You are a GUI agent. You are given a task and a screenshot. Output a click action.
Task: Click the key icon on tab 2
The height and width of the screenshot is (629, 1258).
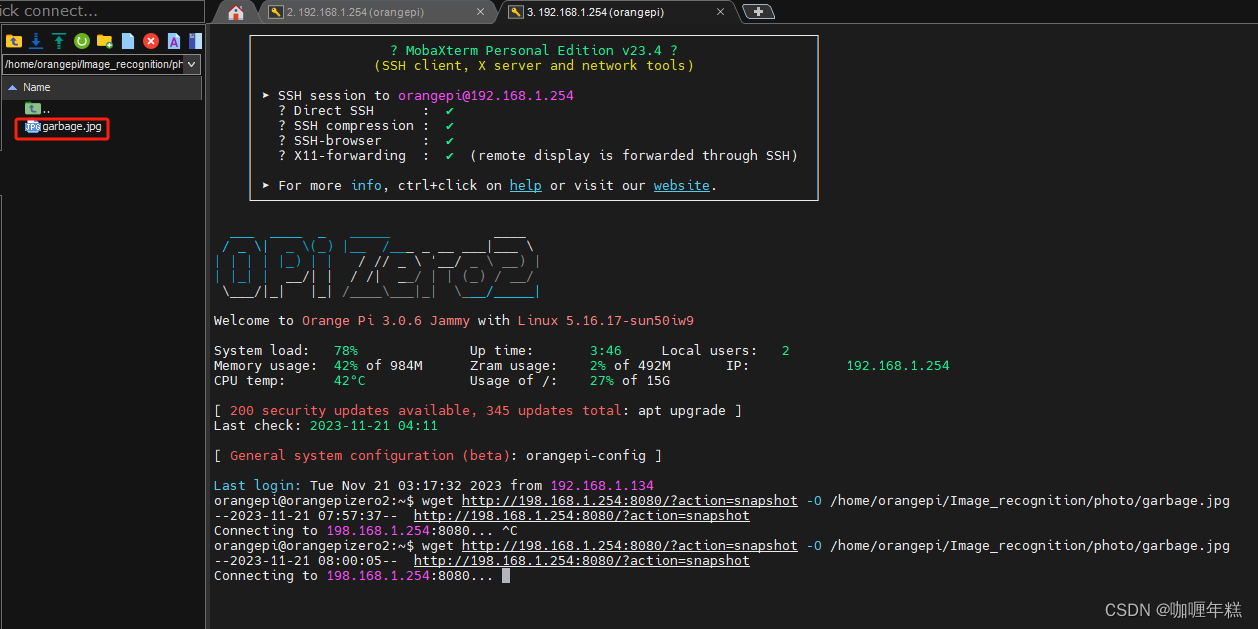pos(276,12)
